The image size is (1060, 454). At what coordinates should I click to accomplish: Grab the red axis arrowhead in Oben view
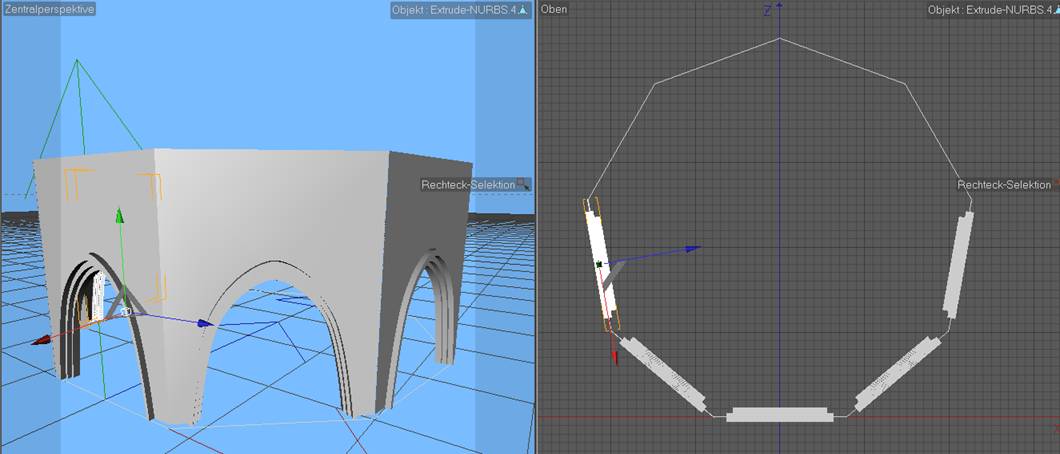[x=615, y=357]
